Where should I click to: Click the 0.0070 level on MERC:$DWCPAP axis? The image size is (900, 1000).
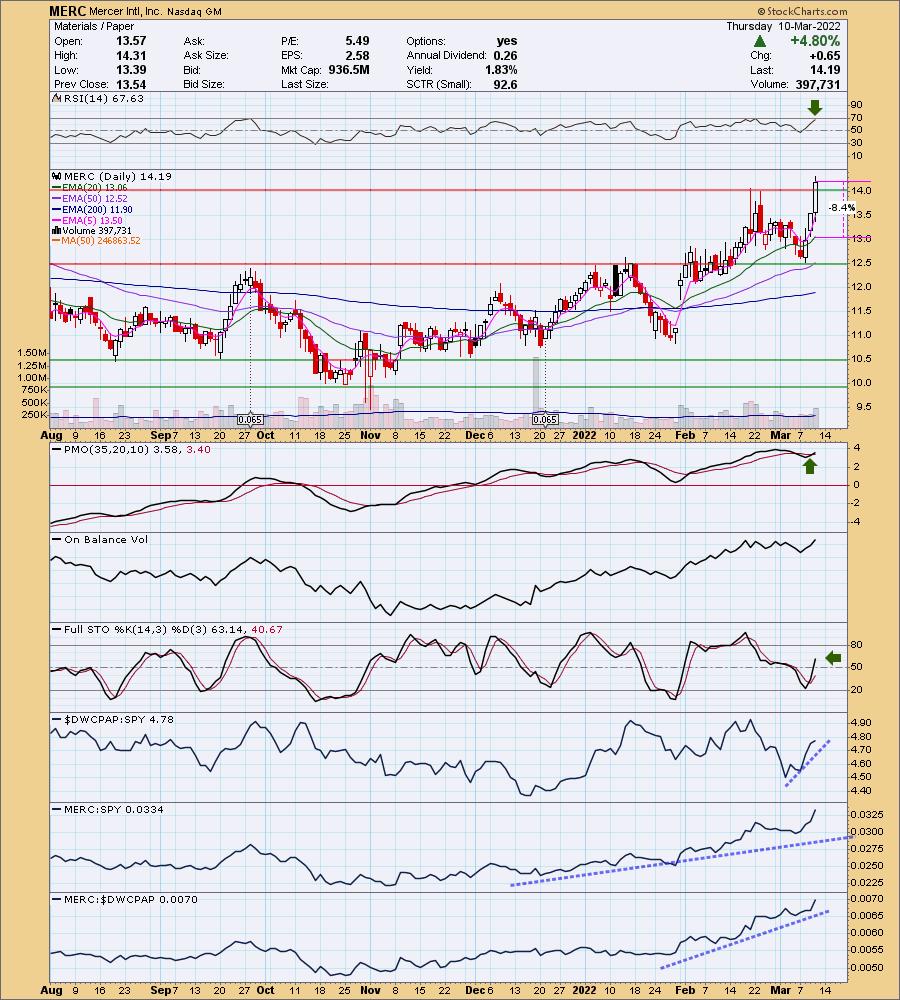point(867,899)
